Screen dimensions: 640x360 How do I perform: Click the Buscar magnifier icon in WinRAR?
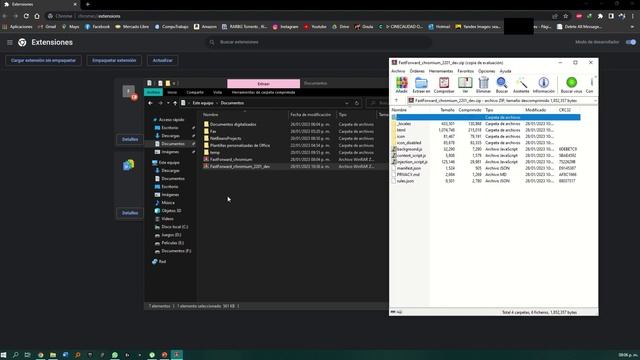tap(502, 85)
